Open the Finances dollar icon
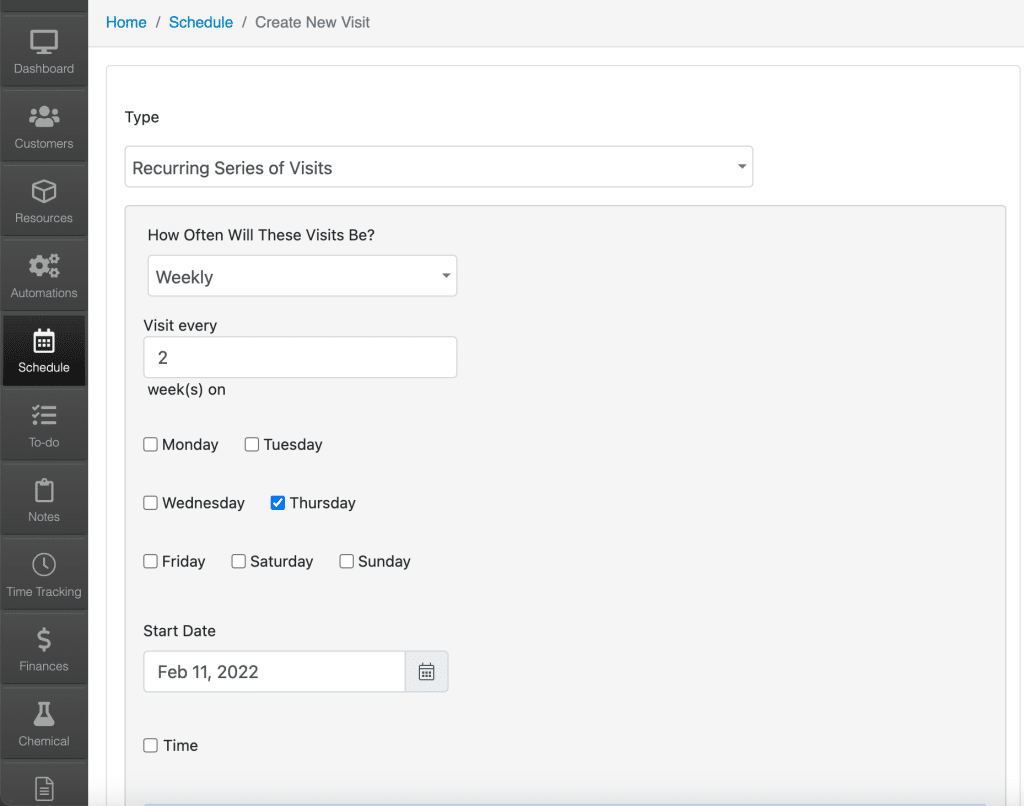The width and height of the screenshot is (1024, 806). click(x=44, y=639)
